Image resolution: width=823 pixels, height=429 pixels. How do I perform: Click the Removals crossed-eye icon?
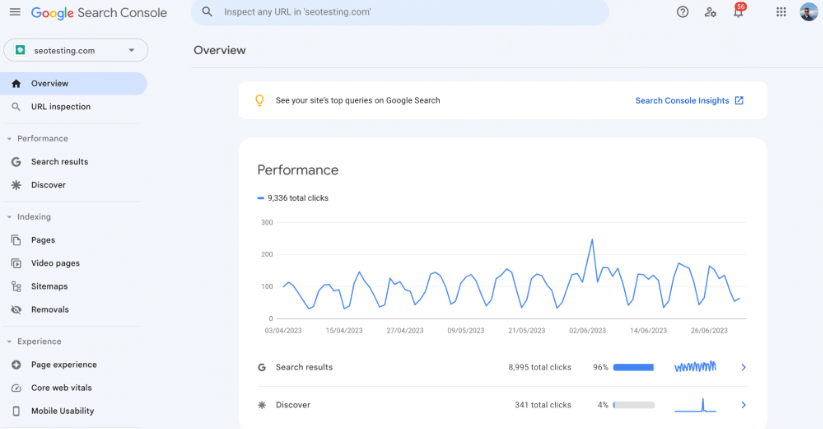pyautogui.click(x=16, y=309)
